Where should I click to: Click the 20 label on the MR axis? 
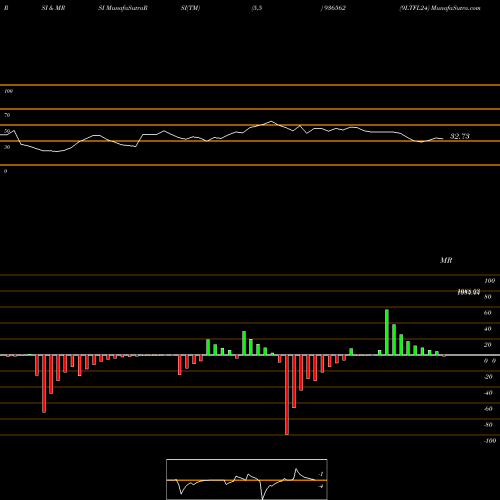tap(487, 345)
